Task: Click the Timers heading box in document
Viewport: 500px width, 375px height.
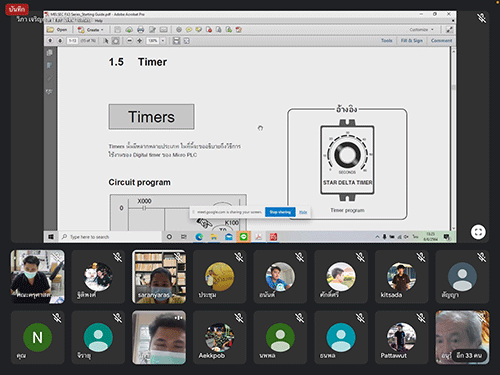Action: [151, 117]
